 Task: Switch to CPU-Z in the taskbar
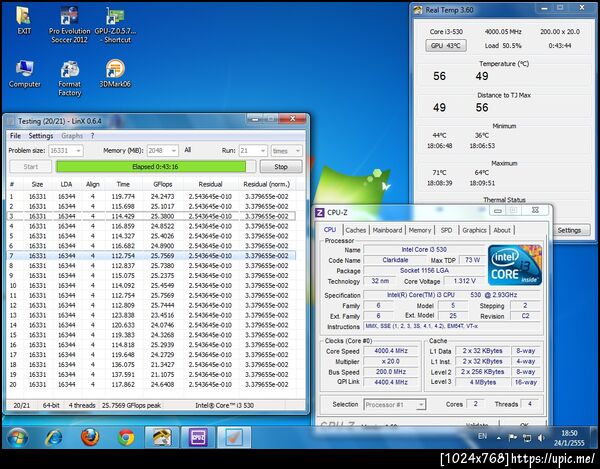tap(197, 437)
